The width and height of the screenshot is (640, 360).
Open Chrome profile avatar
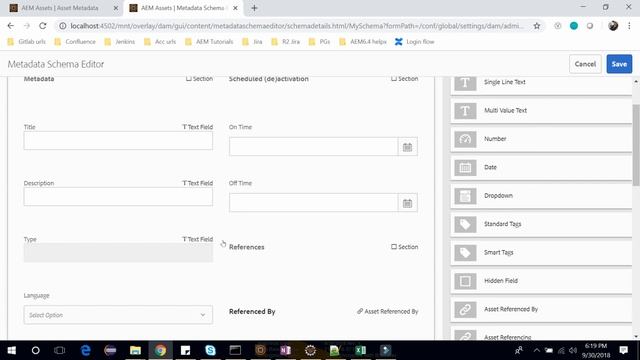(613, 26)
